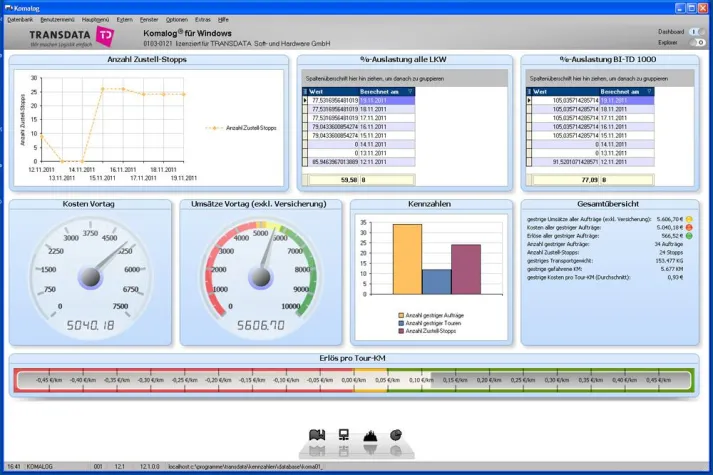Open filter dropdown on Berechnet am in alle LKW grid
Screen dimensions: 713x475
[410, 92]
